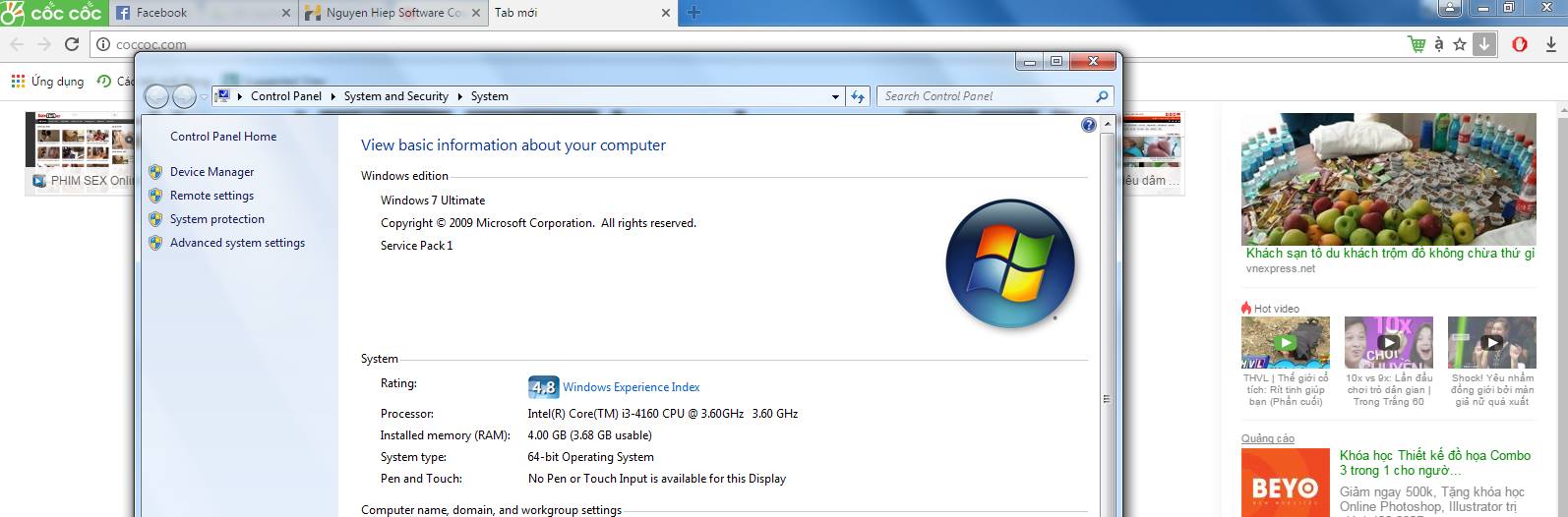Viewport: 1568px width, 517px height.
Task: Open Help with the blue question icon
Action: 1088,125
